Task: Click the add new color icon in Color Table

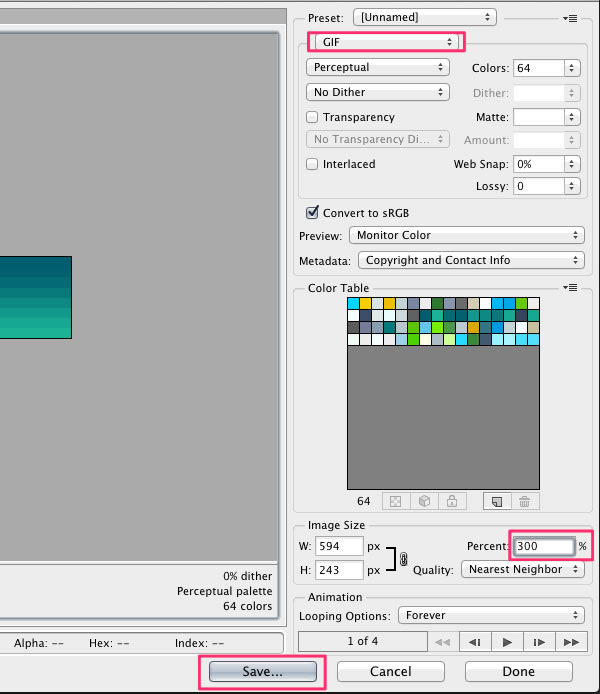Action: click(x=497, y=501)
